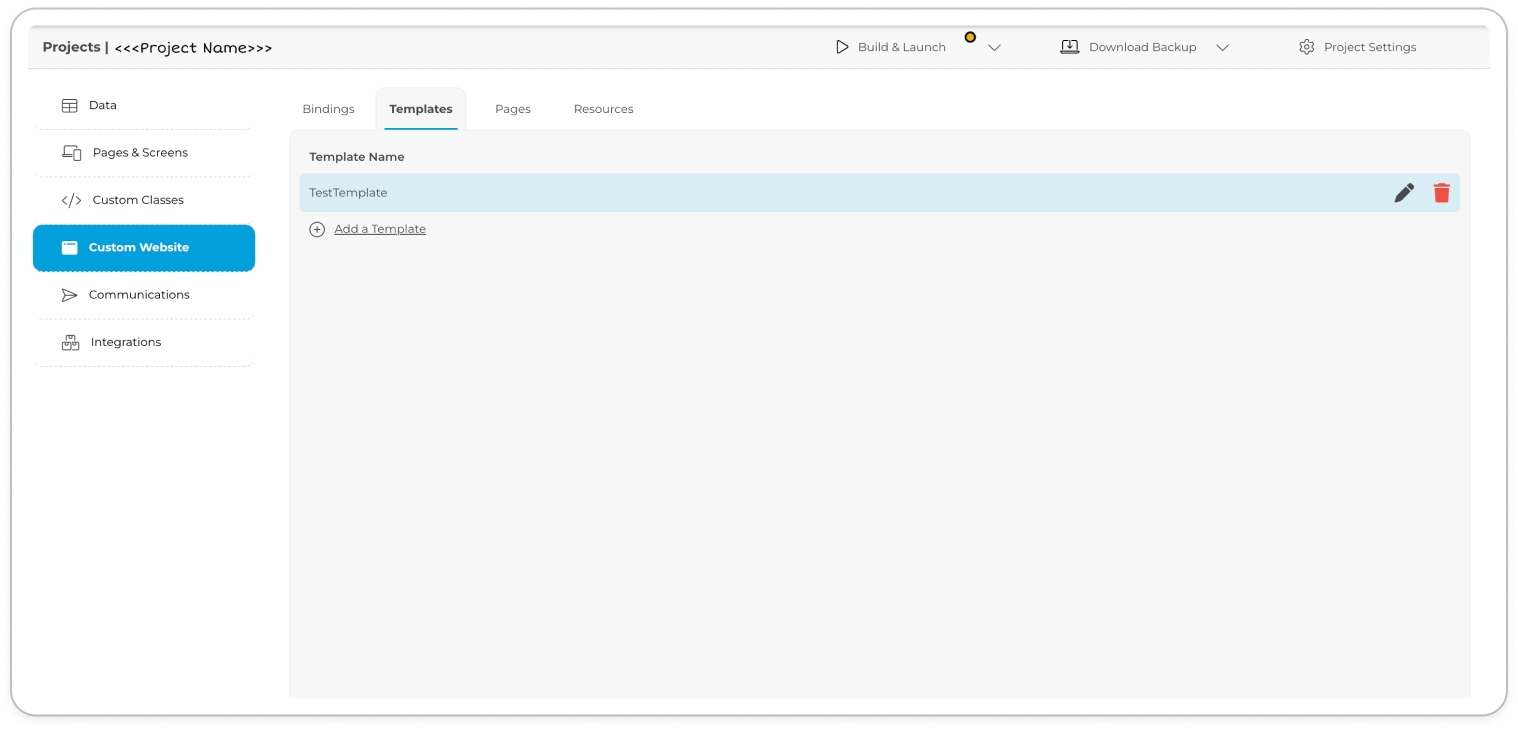Click the Communications paper plane icon

coord(69,295)
